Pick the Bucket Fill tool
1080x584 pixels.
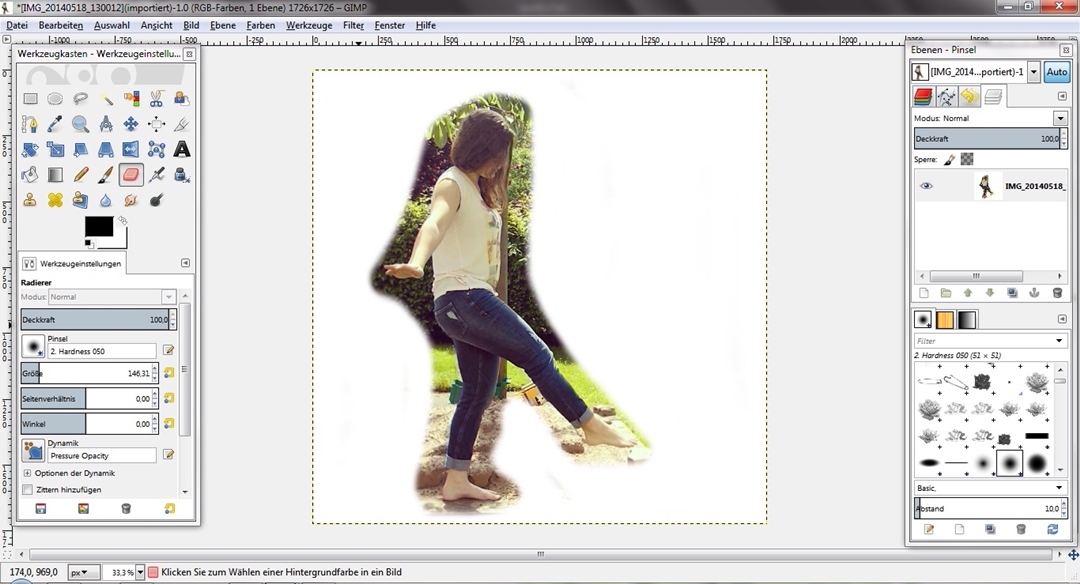tap(30, 175)
